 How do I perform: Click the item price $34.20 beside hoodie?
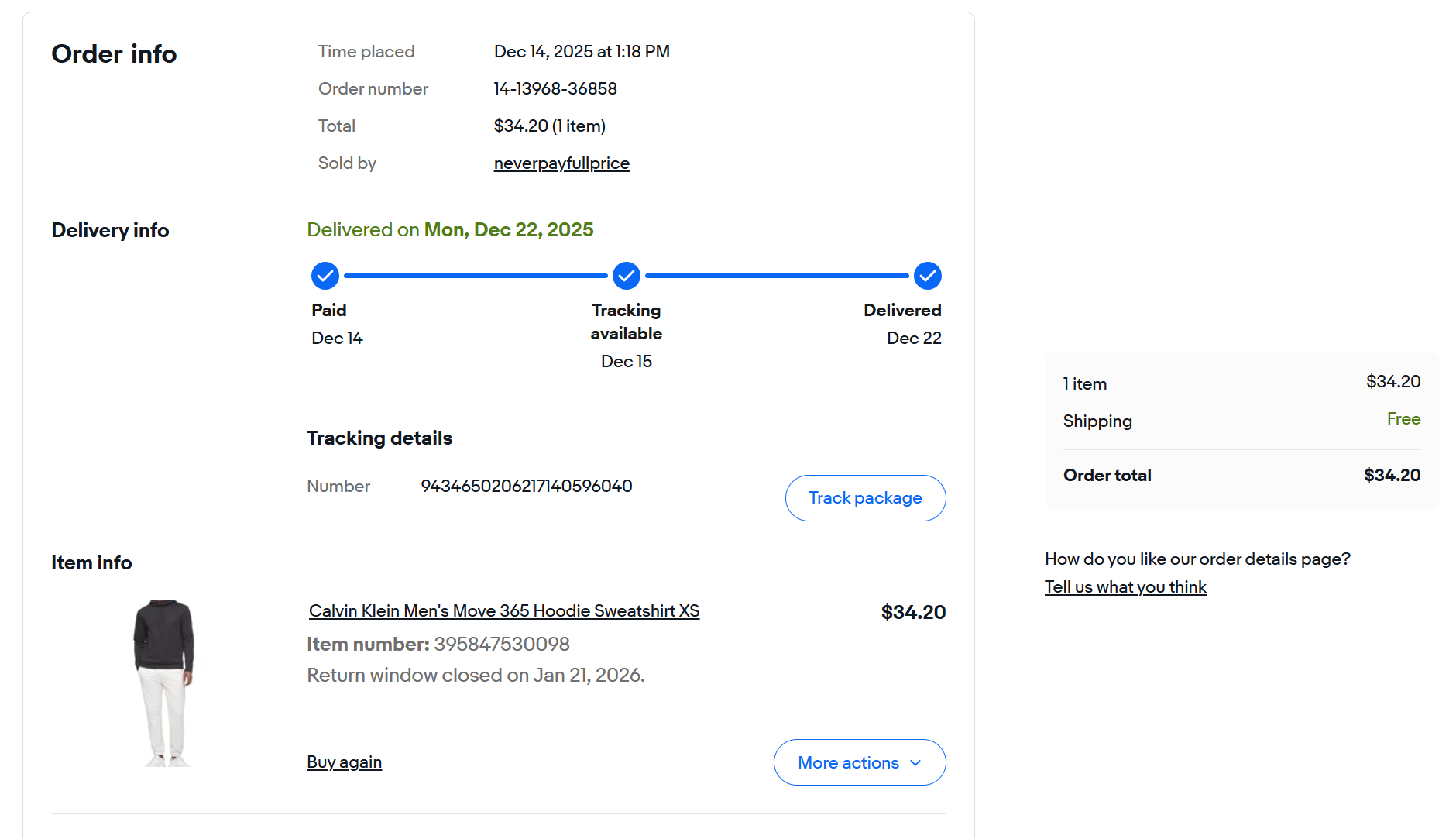click(913, 613)
